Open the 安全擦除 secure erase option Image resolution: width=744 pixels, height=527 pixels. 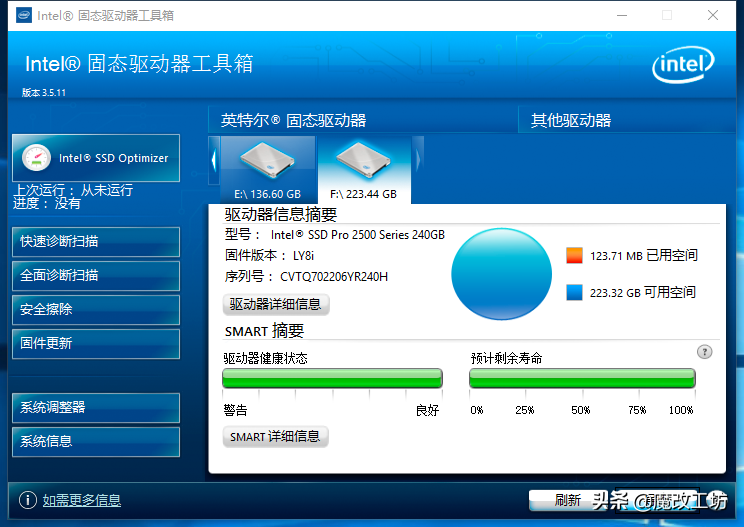pyautogui.click(x=96, y=310)
